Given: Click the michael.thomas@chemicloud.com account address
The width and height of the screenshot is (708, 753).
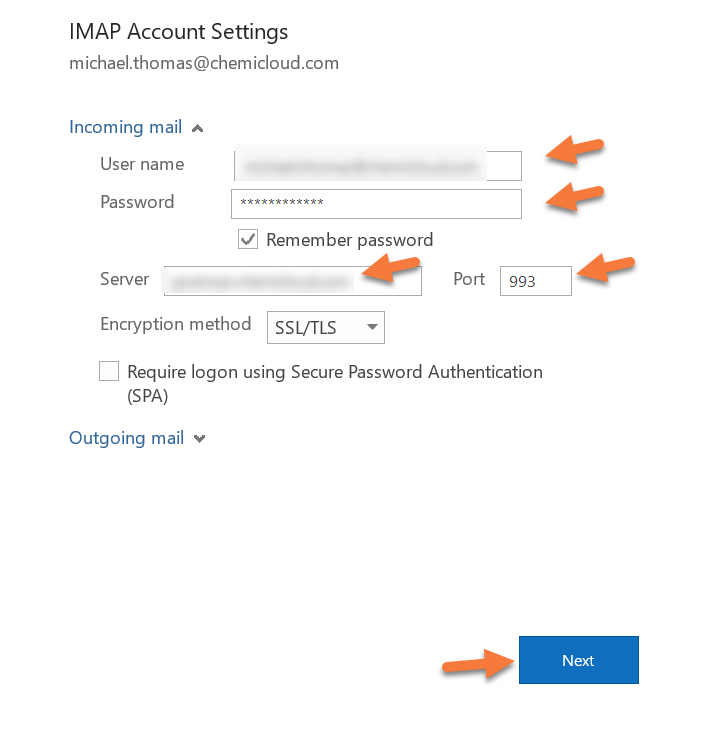Looking at the screenshot, I should pyautogui.click(x=204, y=63).
